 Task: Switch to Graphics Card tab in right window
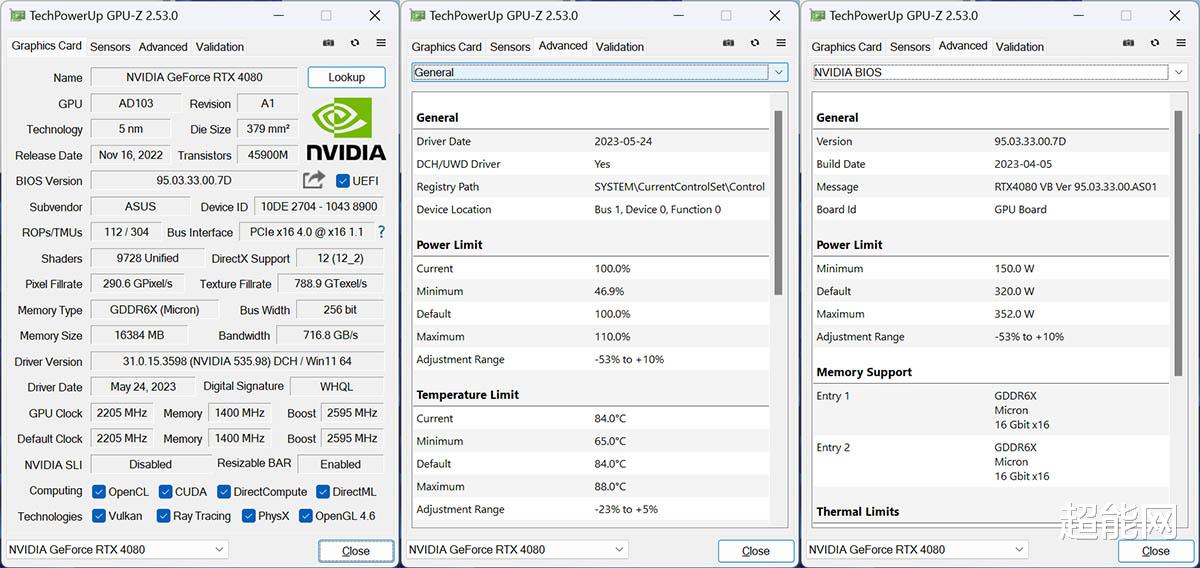[x=847, y=47]
